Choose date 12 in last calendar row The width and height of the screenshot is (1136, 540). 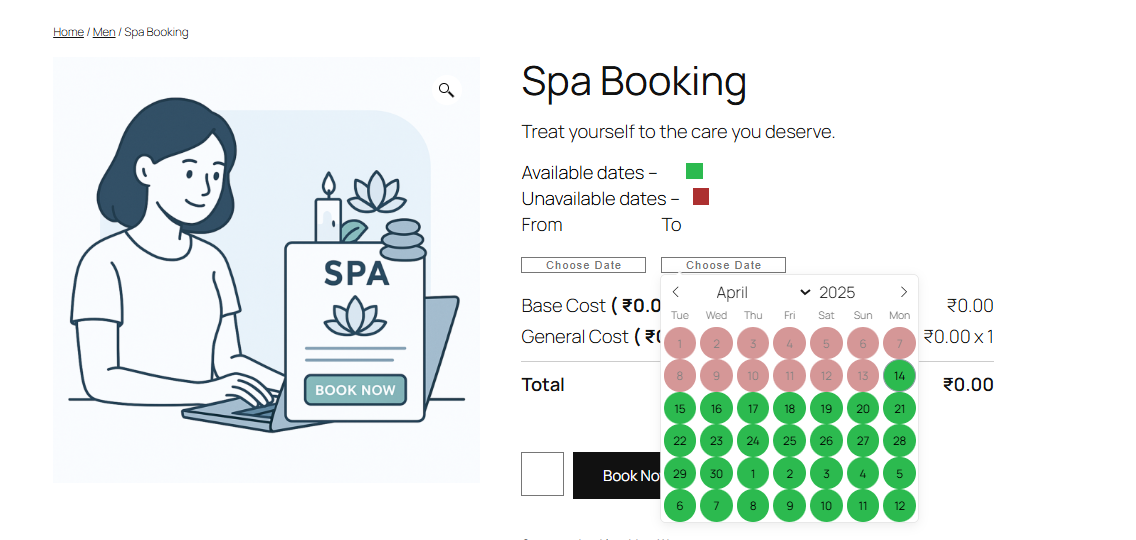point(899,506)
